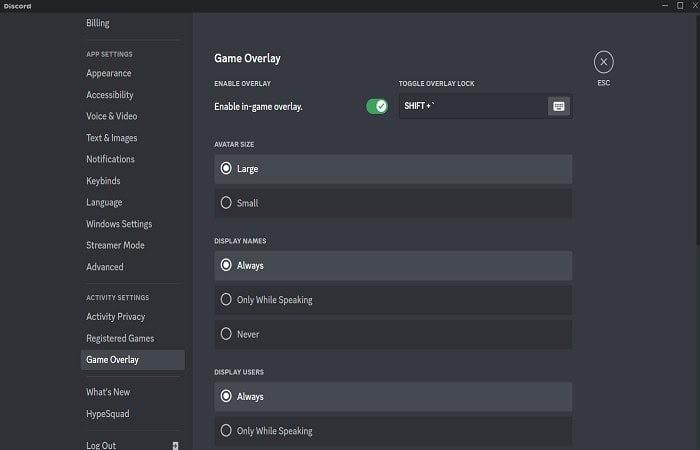Screen dimensions: 700x450
Task: Click the keyboard icon to record keybind
Action: click(x=558, y=106)
